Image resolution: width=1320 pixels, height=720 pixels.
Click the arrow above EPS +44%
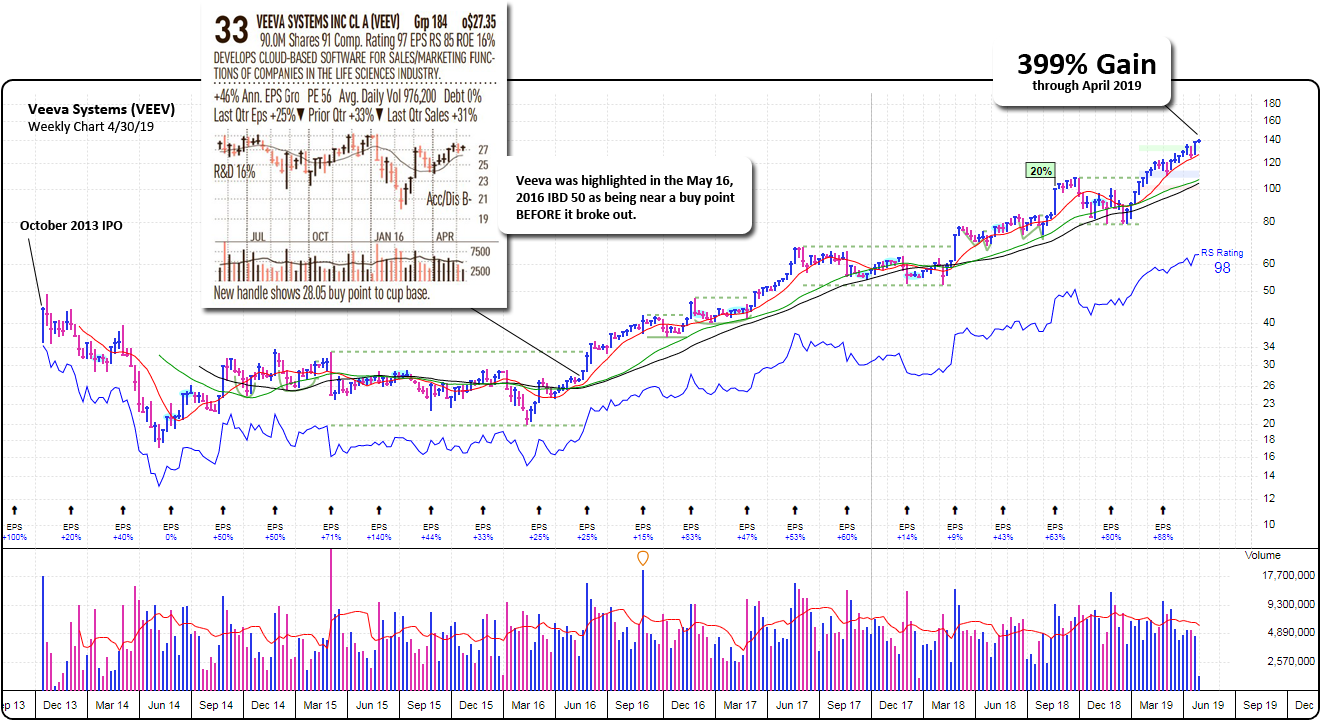431,510
